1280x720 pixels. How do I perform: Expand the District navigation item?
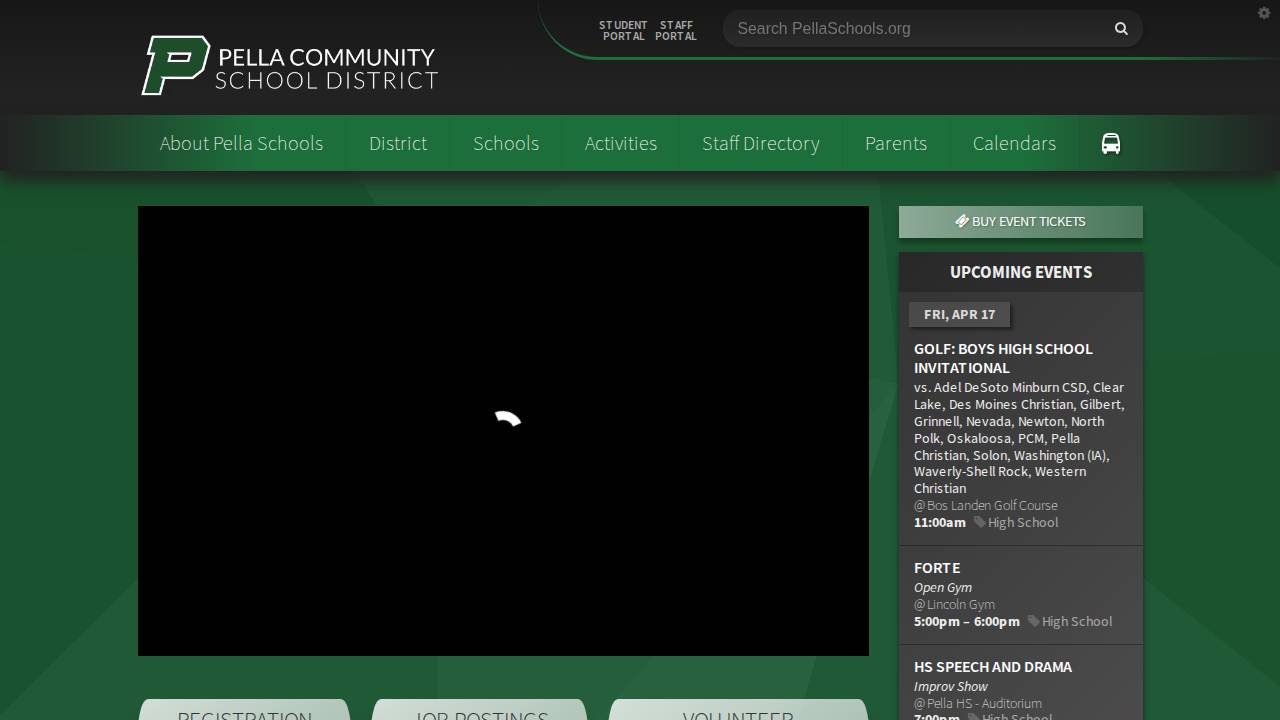397,143
